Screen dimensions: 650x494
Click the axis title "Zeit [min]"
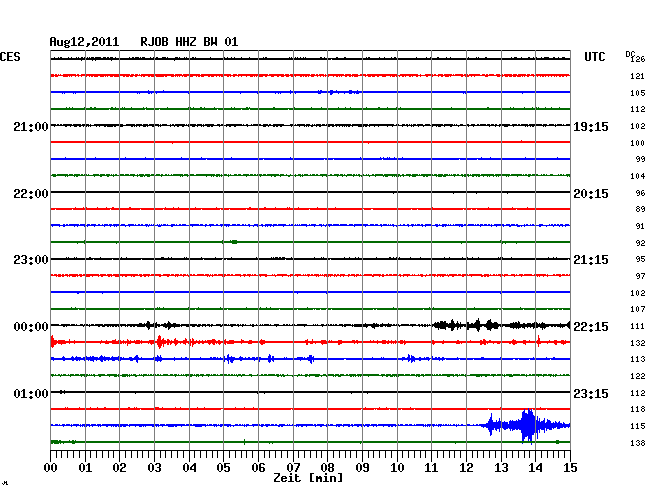(308, 478)
